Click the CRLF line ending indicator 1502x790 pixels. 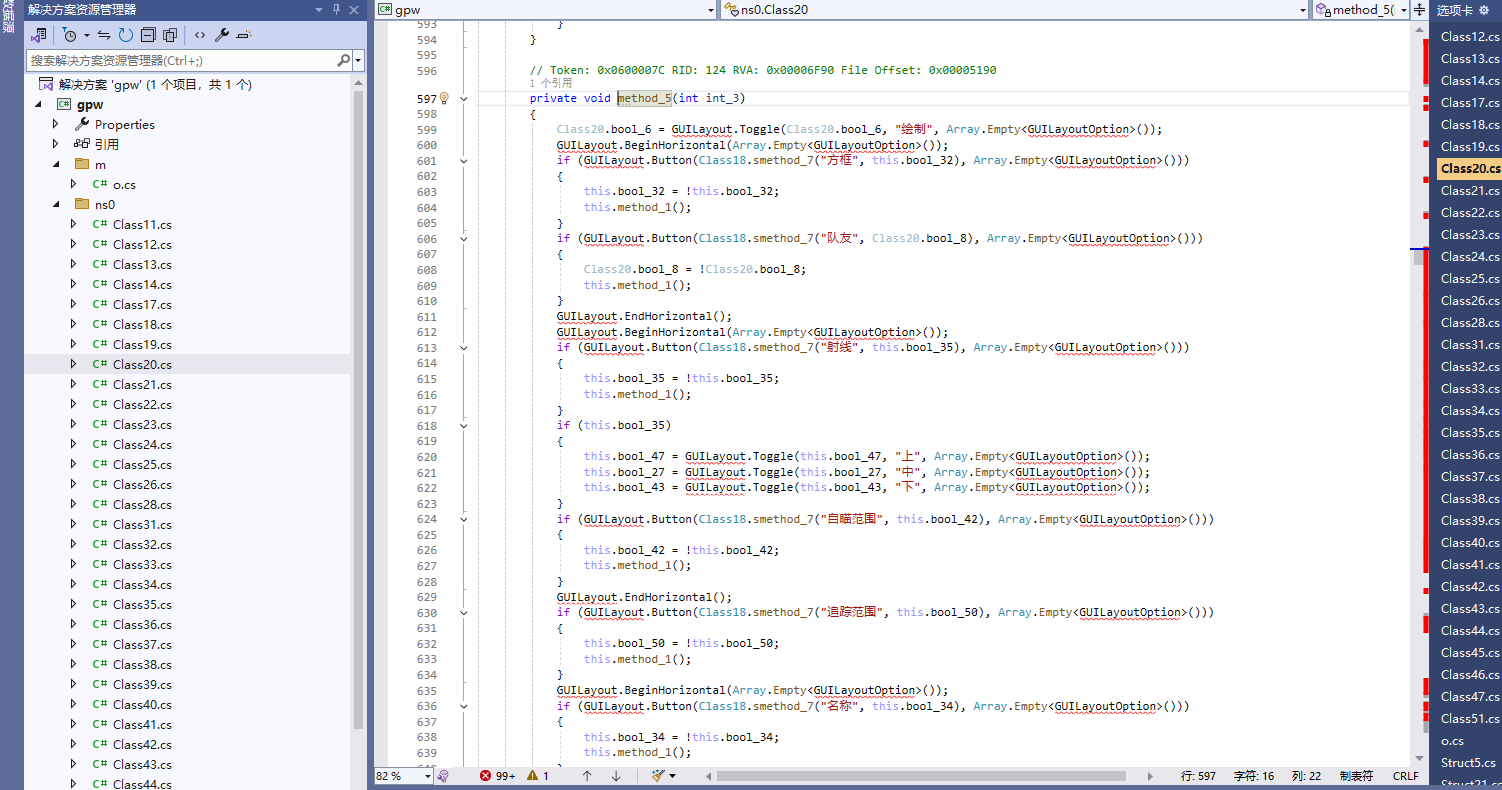pyautogui.click(x=1405, y=776)
